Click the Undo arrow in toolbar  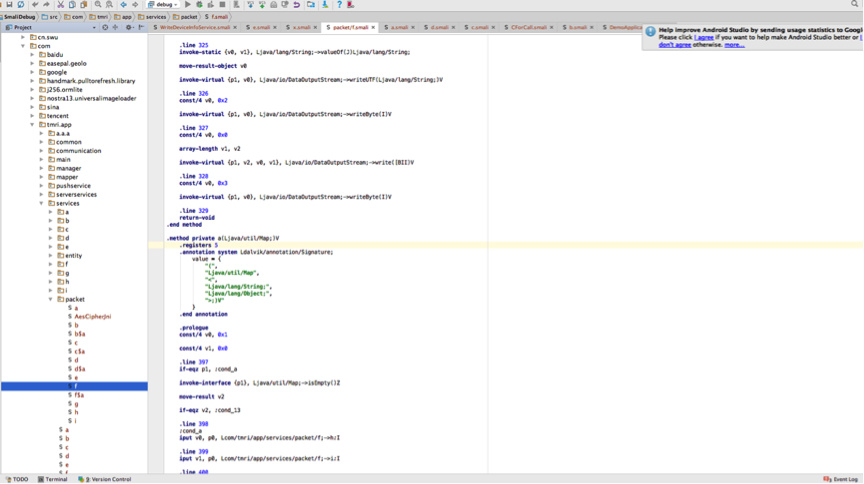[x=34, y=5]
